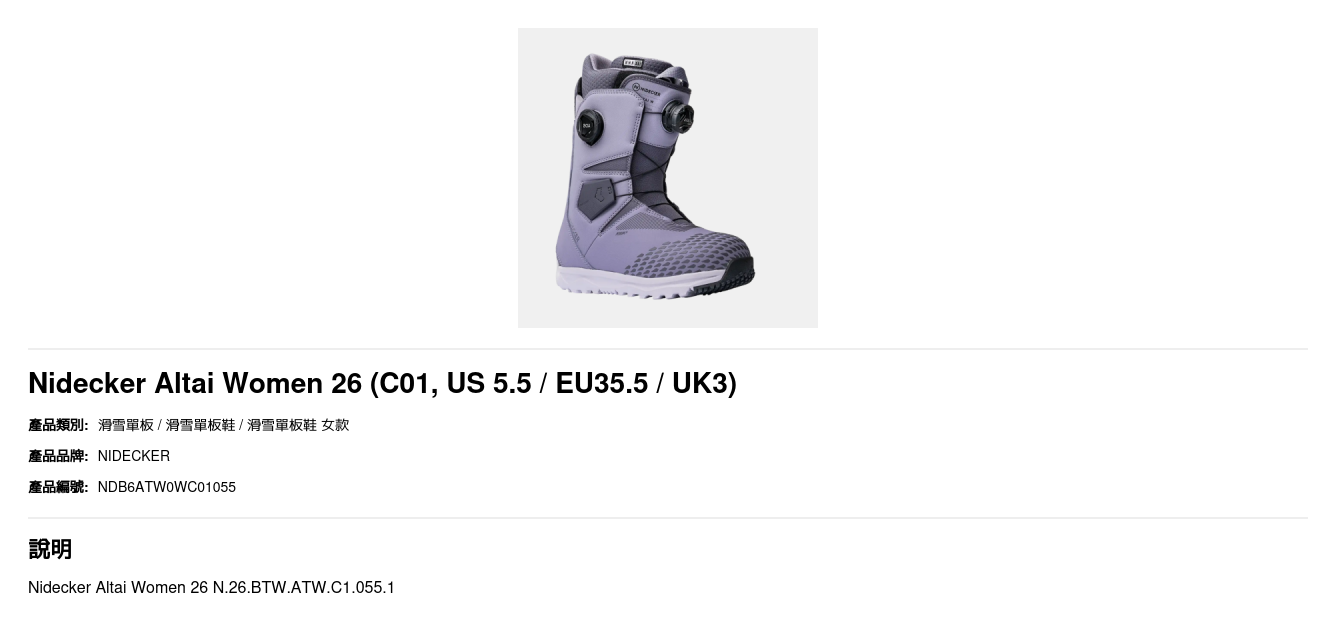The image size is (1328, 627).
Task: Click the 產品類別 label
Action: (x=58, y=425)
